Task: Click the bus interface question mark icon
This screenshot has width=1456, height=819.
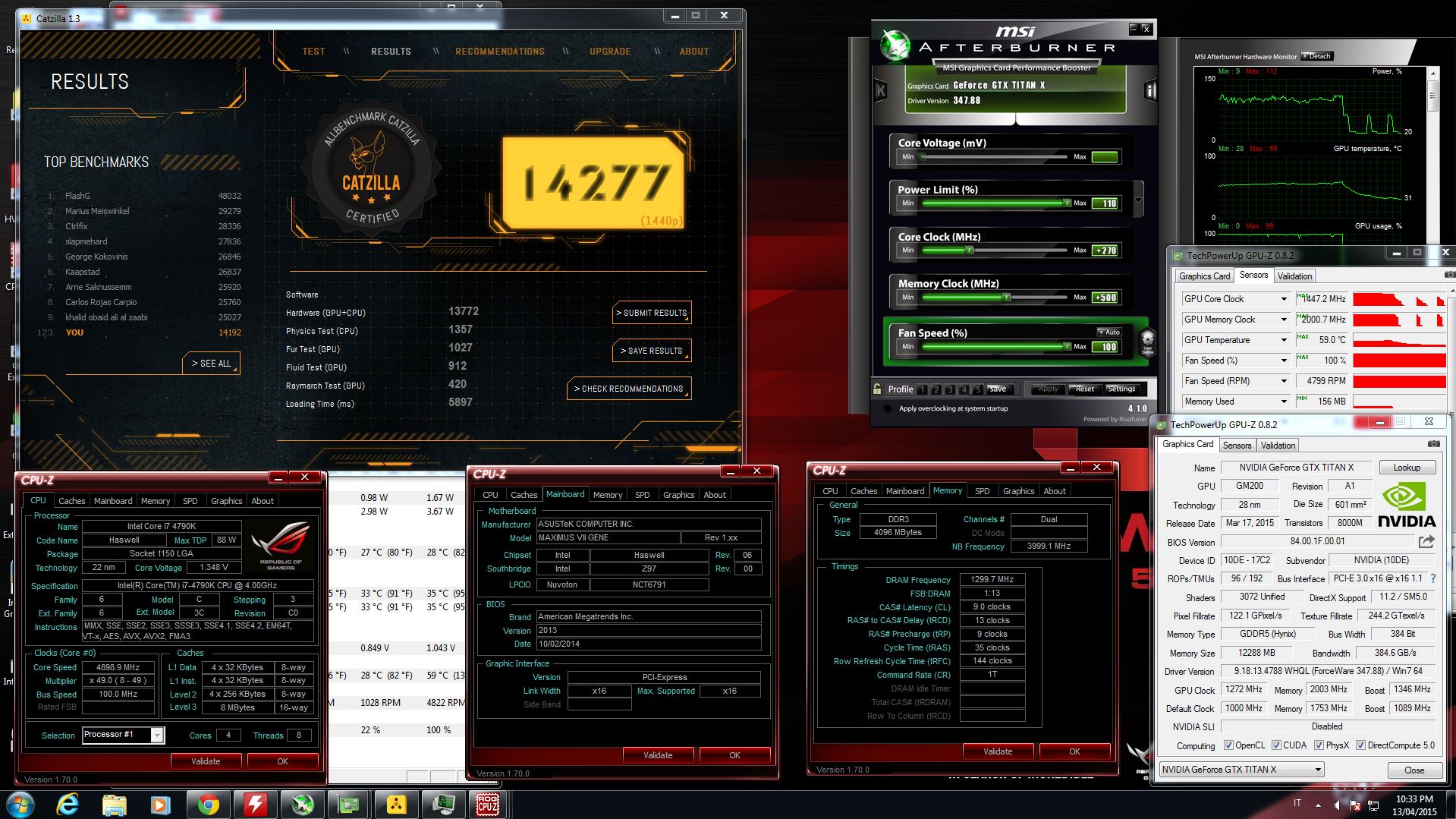Action: pos(1432,578)
